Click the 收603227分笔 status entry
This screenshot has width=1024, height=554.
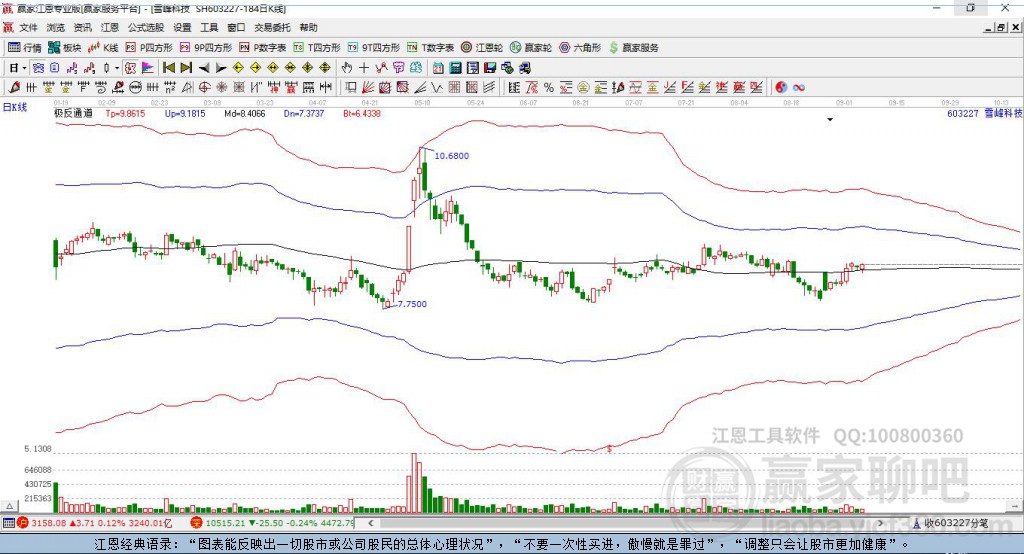[950, 523]
